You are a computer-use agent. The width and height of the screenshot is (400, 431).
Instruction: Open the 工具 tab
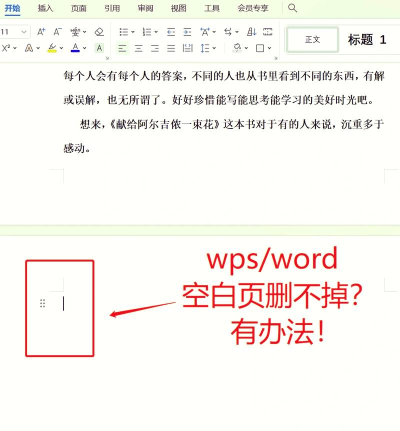click(212, 8)
